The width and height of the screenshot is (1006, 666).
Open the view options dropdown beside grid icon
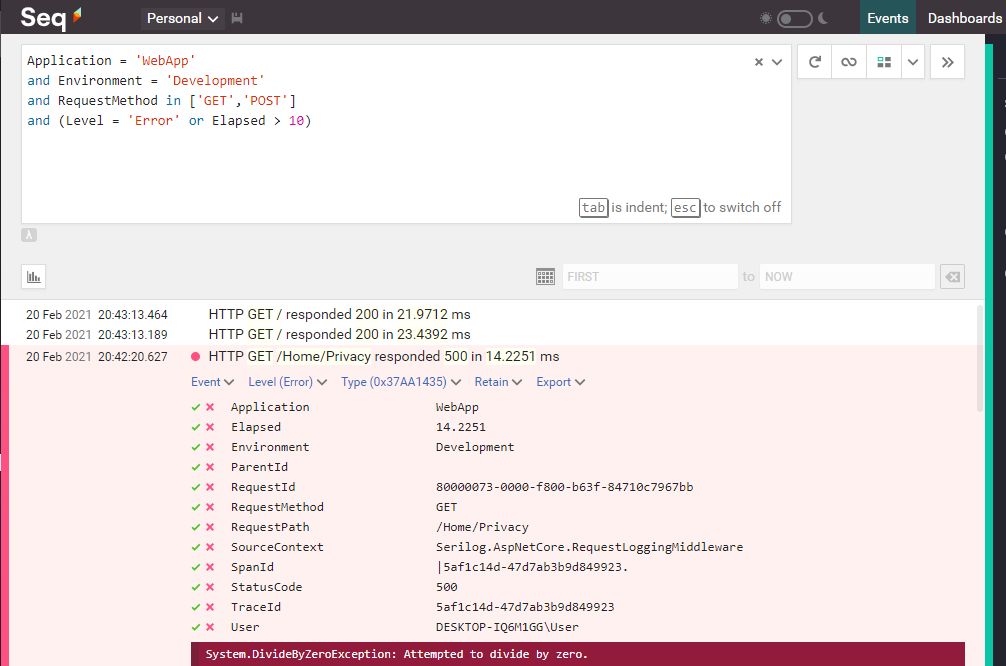click(x=913, y=62)
